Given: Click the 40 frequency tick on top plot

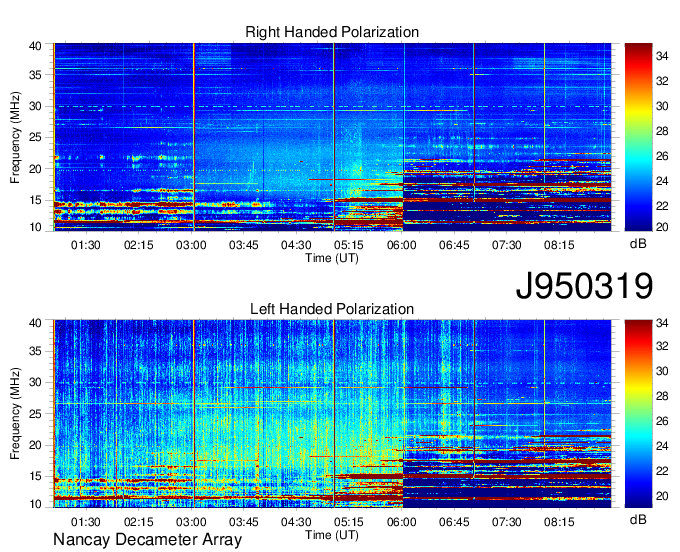Looking at the screenshot, I should 35,46.
